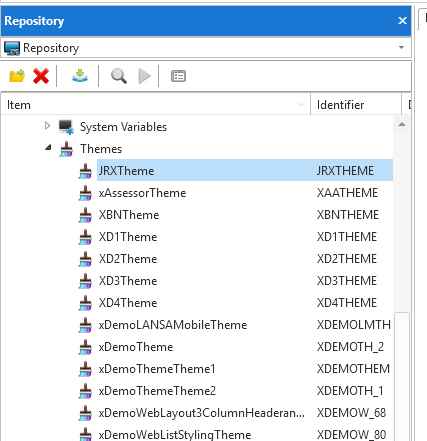The height and width of the screenshot is (441, 427).
Task: Click the red X delete icon
Action: [41, 76]
